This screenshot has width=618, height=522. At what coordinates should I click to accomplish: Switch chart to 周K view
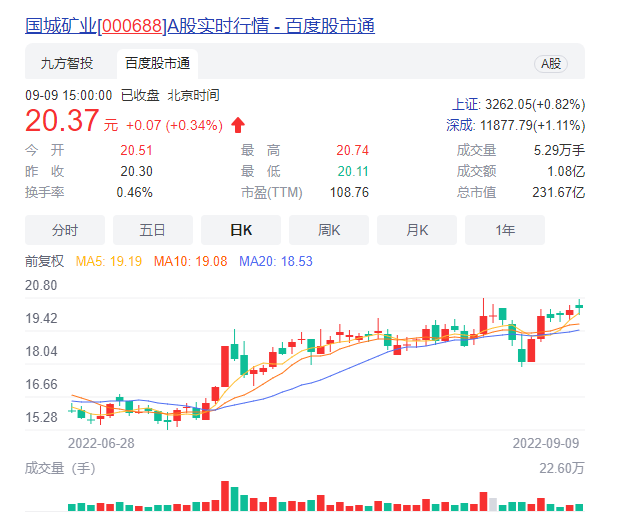329,230
